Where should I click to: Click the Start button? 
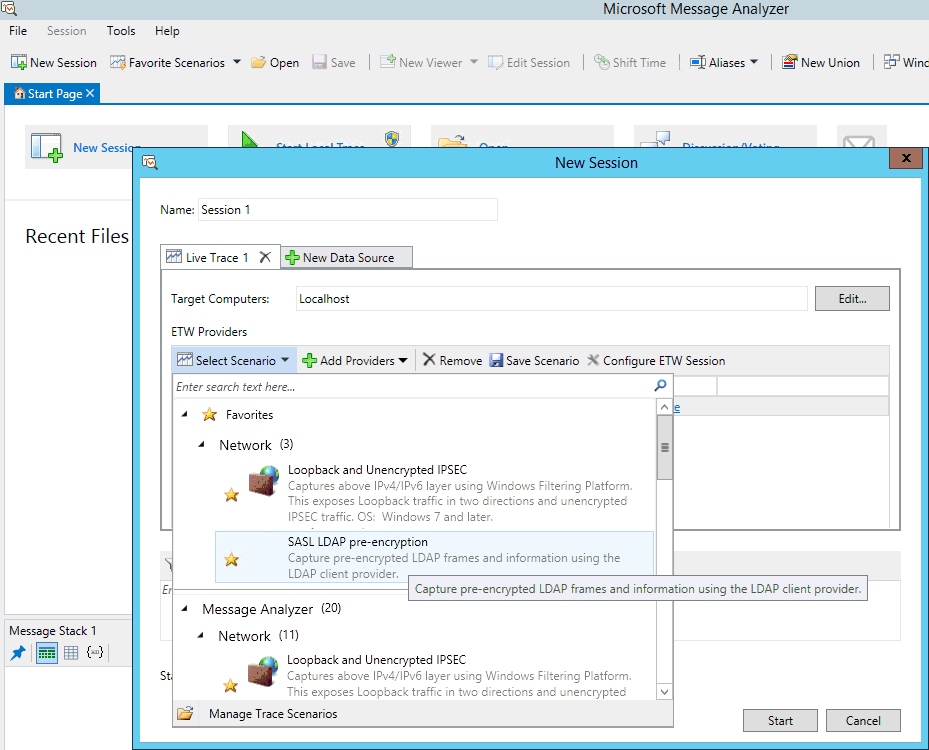click(x=780, y=720)
